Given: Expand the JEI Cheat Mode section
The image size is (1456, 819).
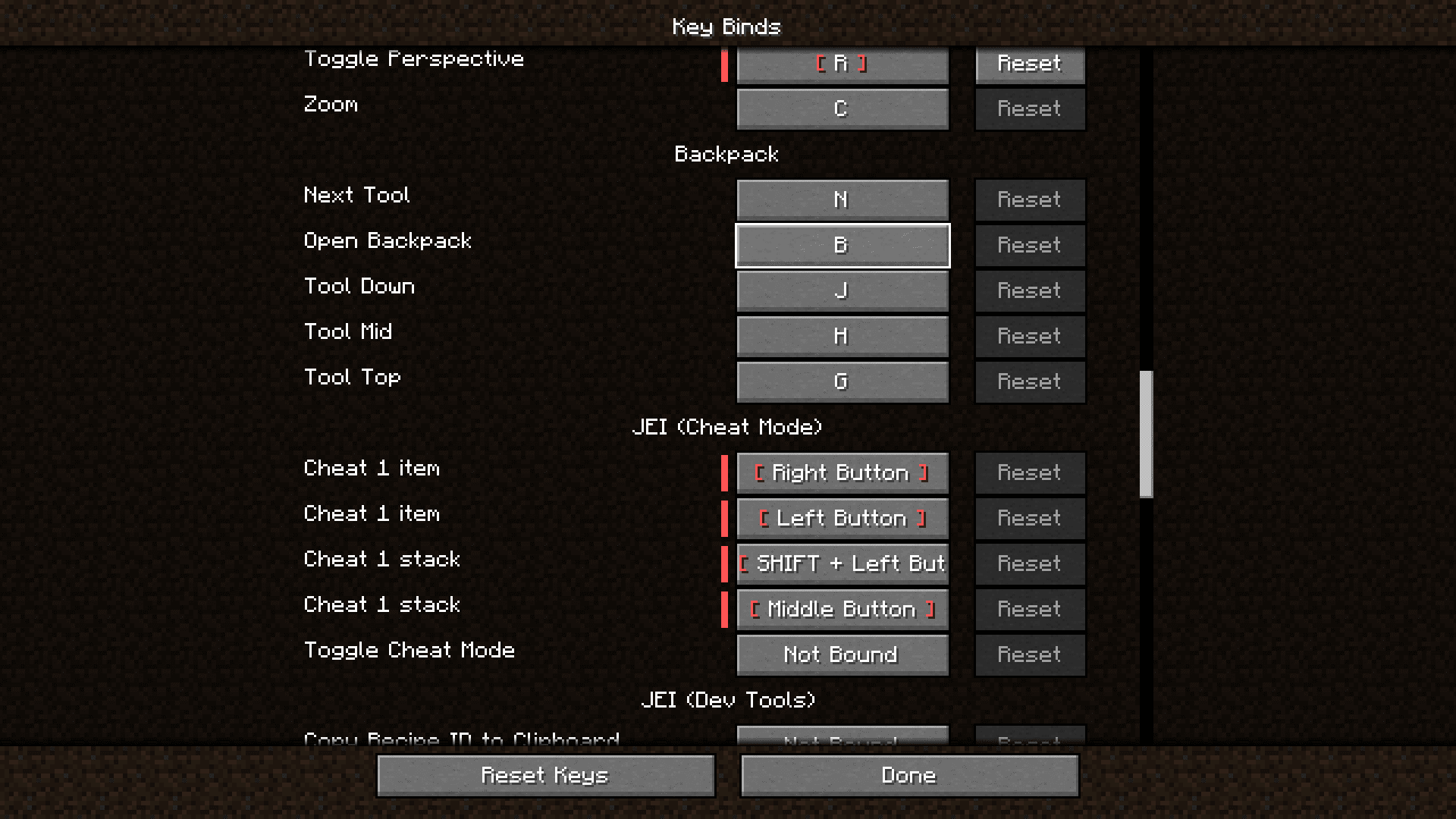Looking at the screenshot, I should point(727,426).
